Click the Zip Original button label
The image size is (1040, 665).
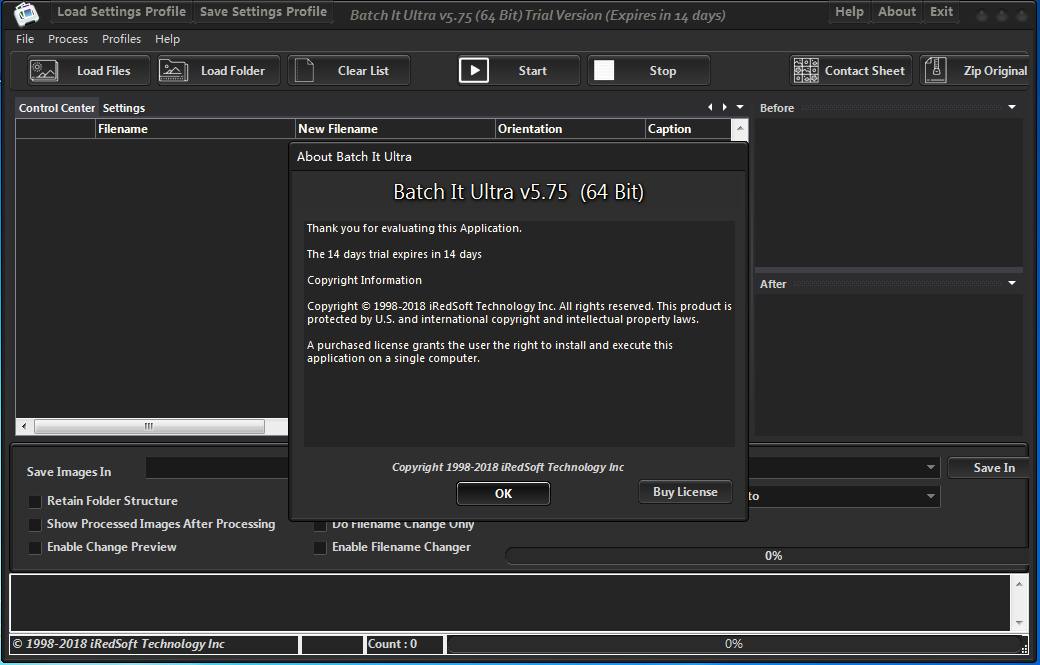(995, 71)
